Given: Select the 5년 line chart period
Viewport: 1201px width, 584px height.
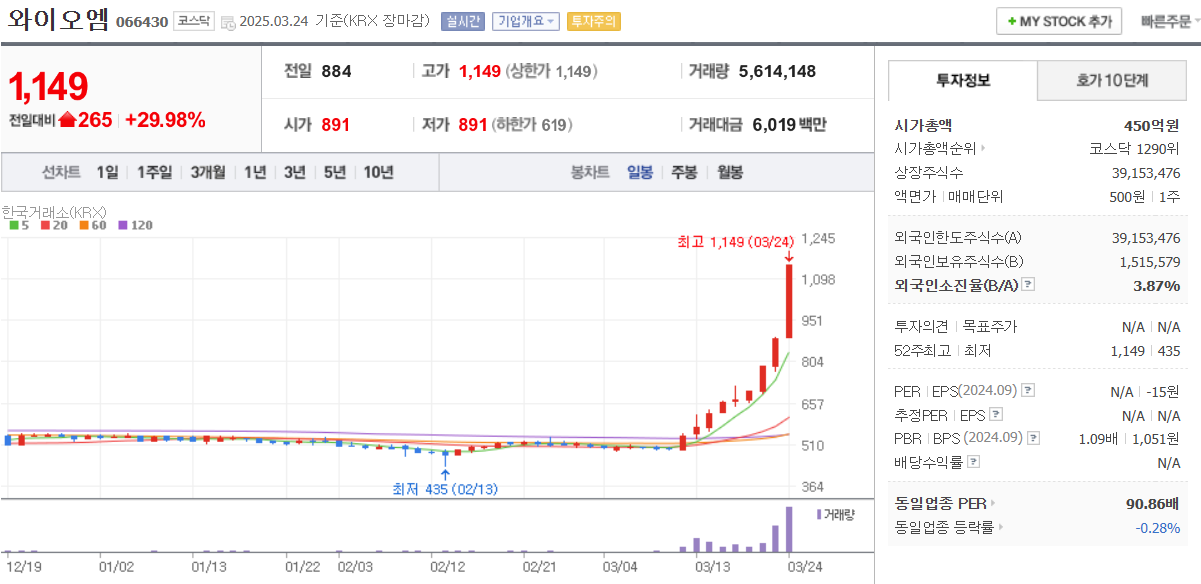Looking at the screenshot, I should 335,172.
